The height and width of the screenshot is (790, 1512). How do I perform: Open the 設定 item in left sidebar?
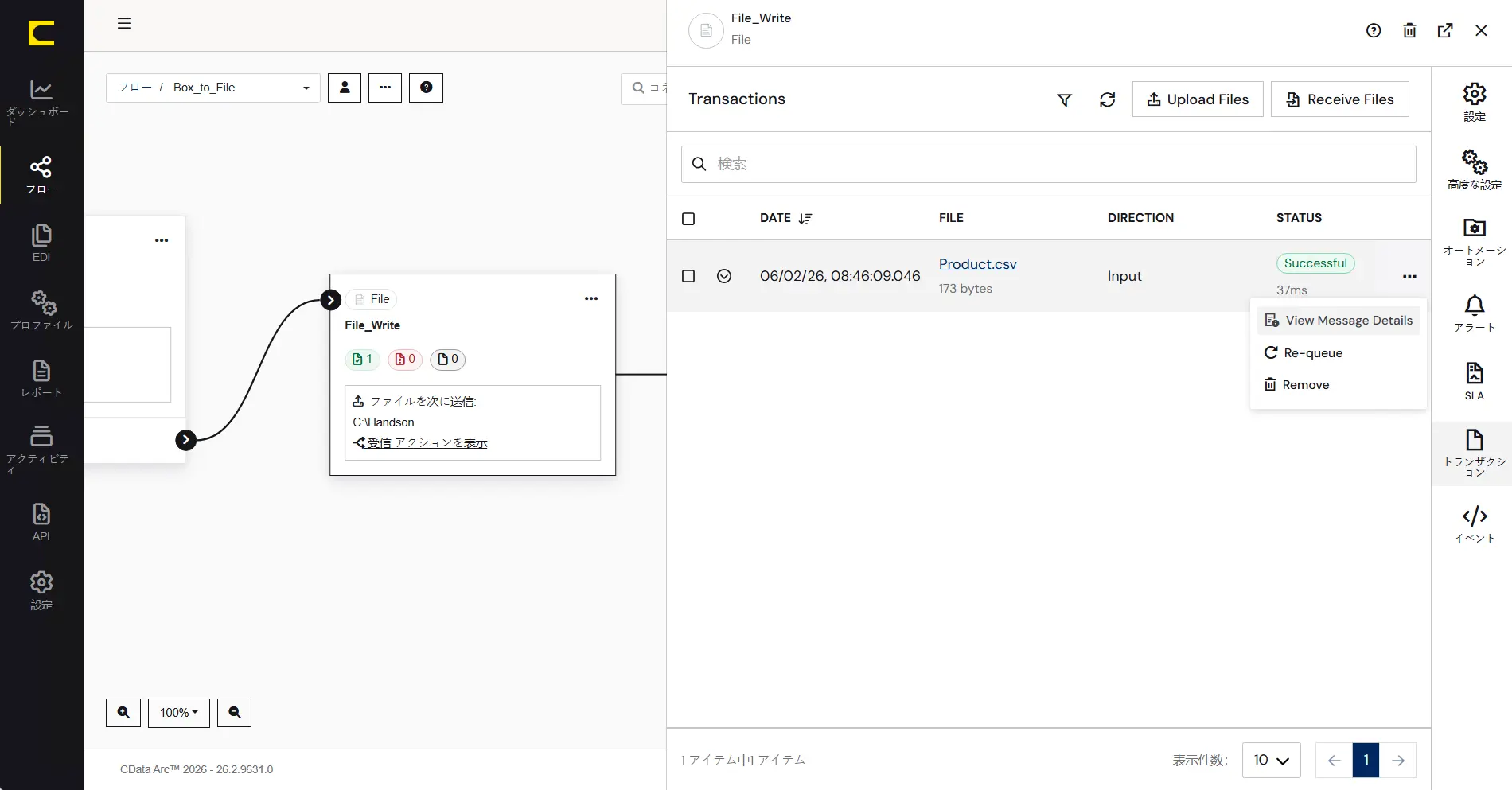(x=41, y=590)
